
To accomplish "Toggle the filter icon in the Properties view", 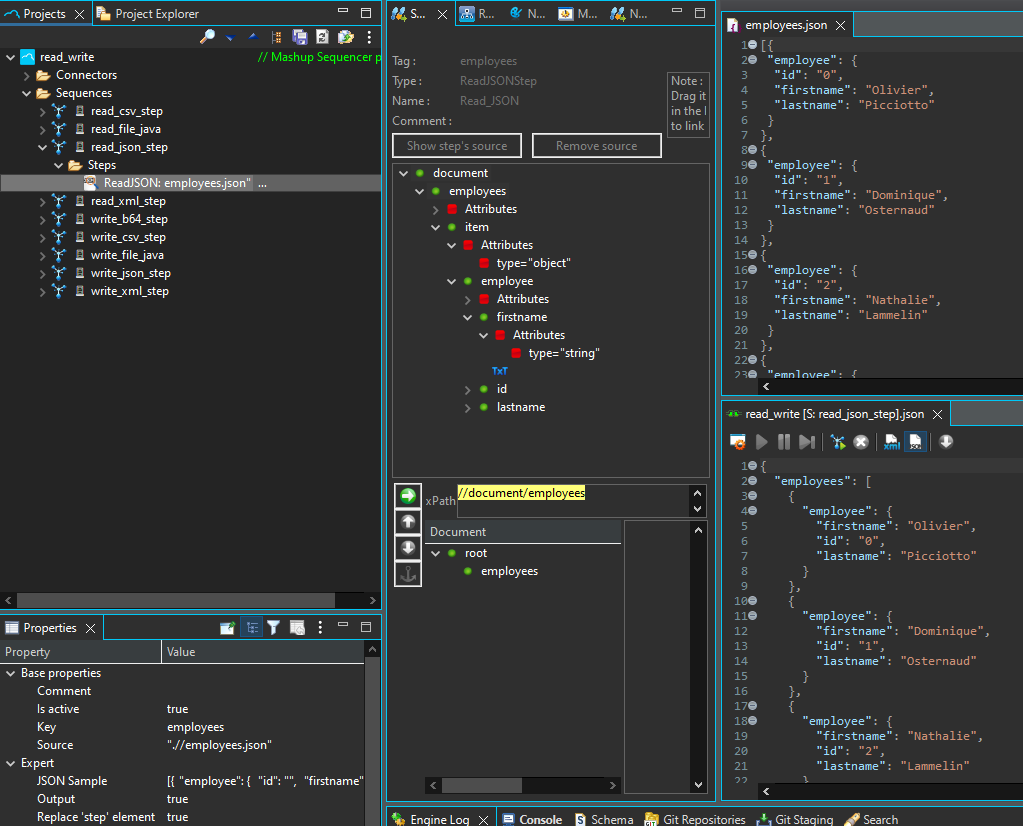I will 275,627.
